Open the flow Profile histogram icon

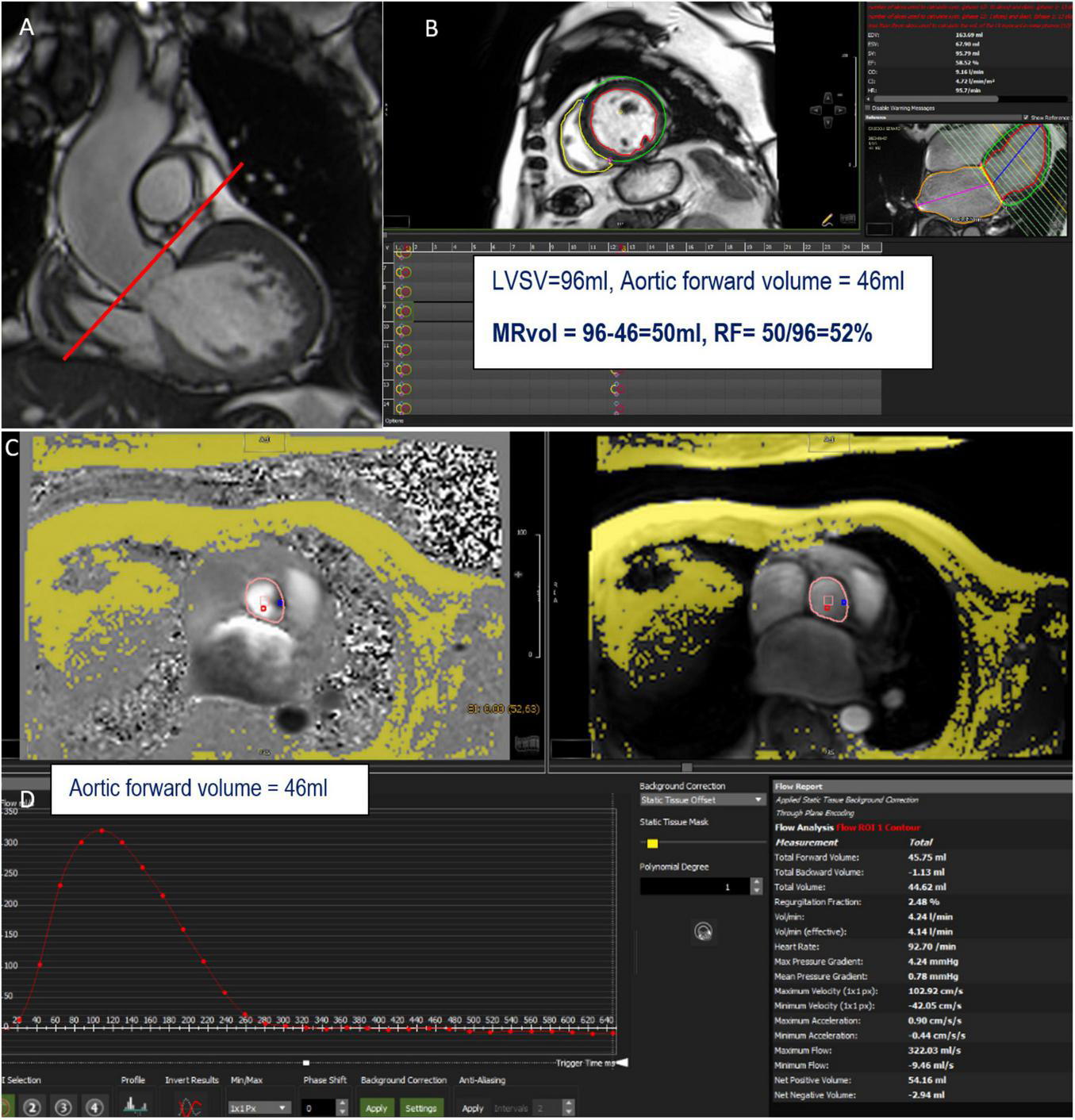[135, 1105]
